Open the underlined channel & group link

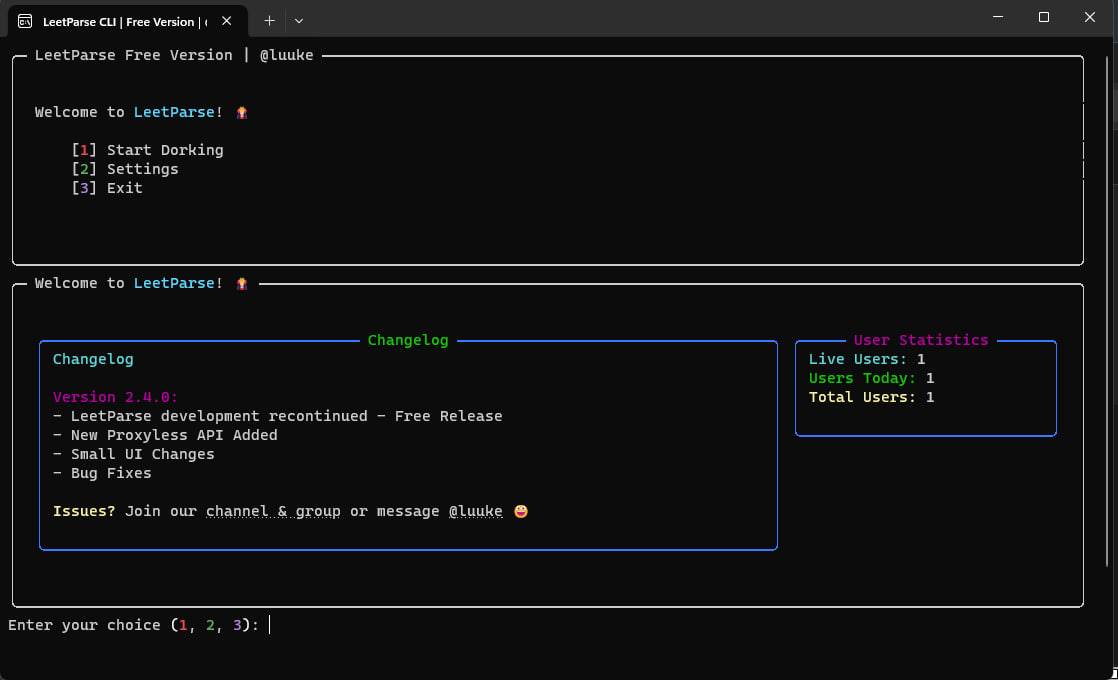pyautogui.click(x=273, y=512)
